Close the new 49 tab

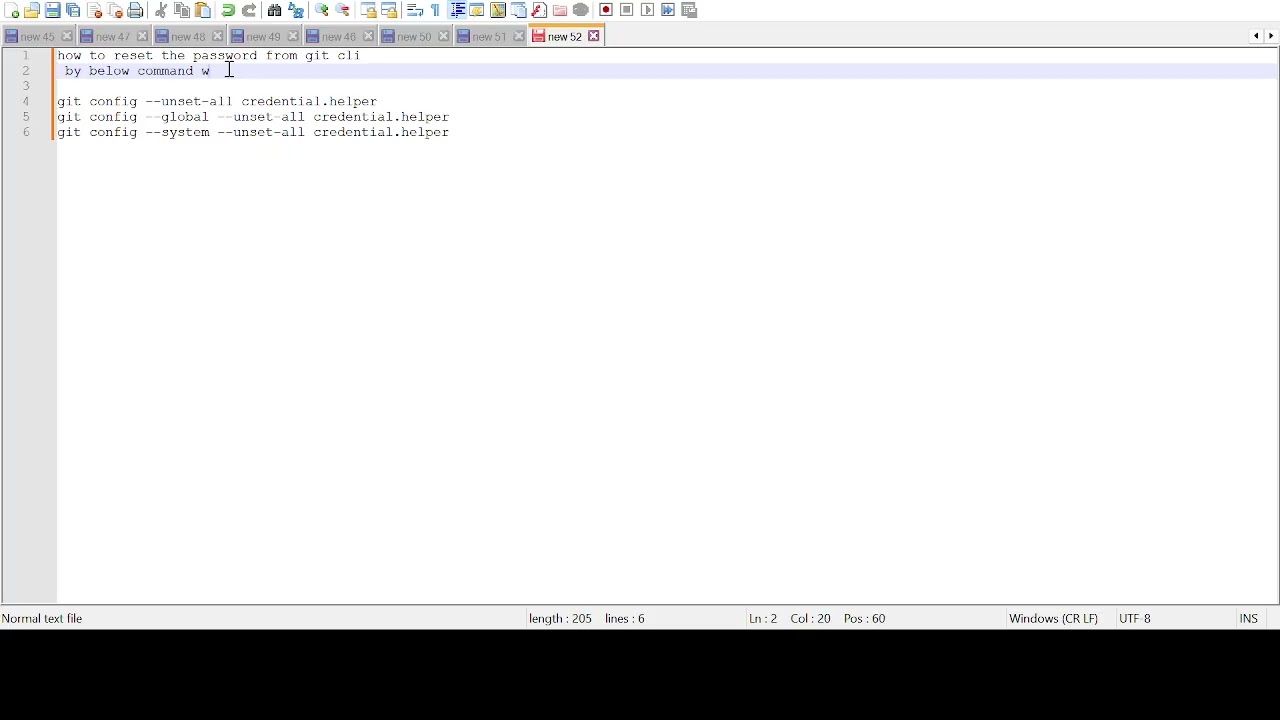point(293,37)
